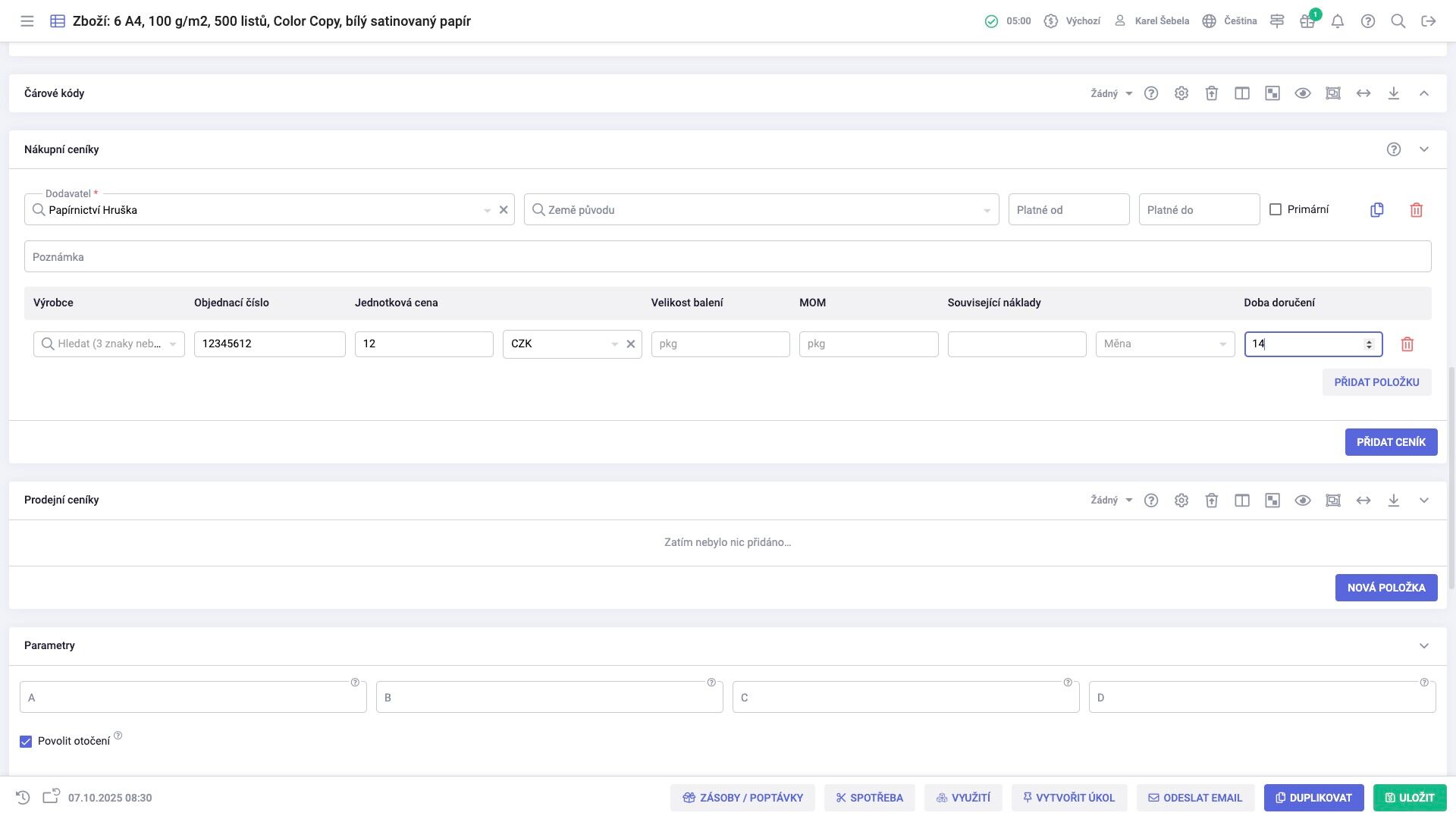Click the Doba doručení stepper arrows
This screenshot has width=1456, height=819.
click(x=1369, y=344)
